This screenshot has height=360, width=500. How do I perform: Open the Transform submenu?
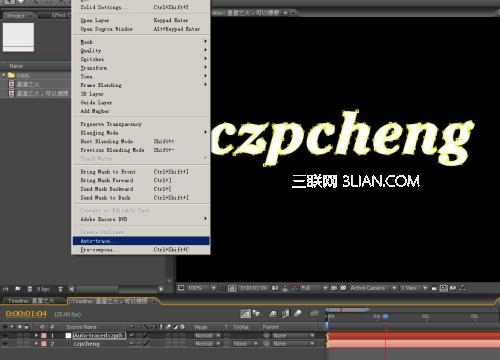click(141, 68)
